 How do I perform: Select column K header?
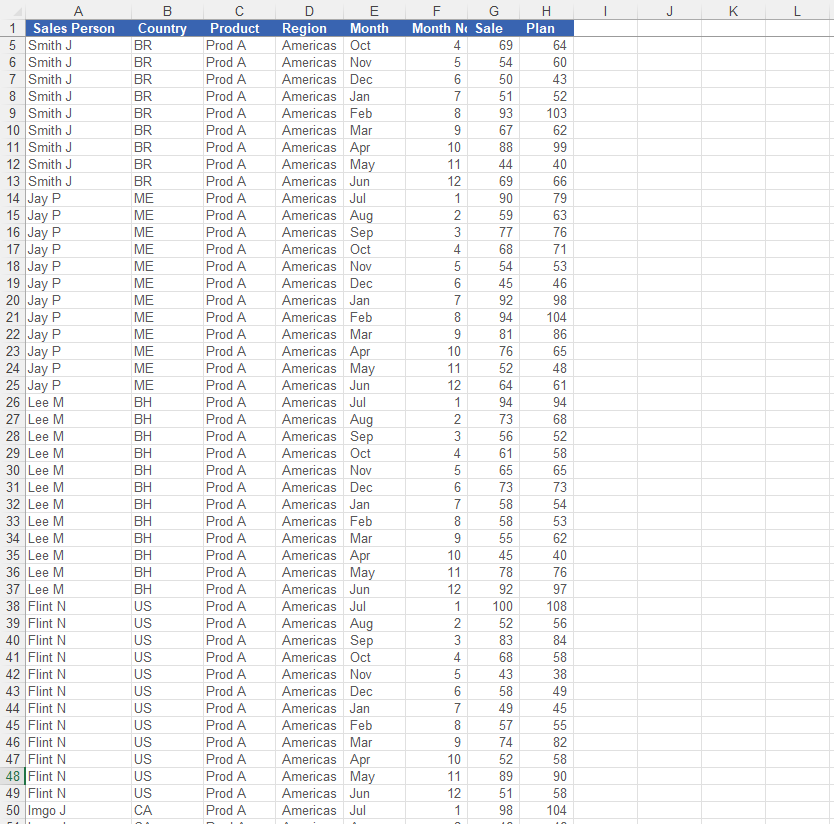coord(733,11)
